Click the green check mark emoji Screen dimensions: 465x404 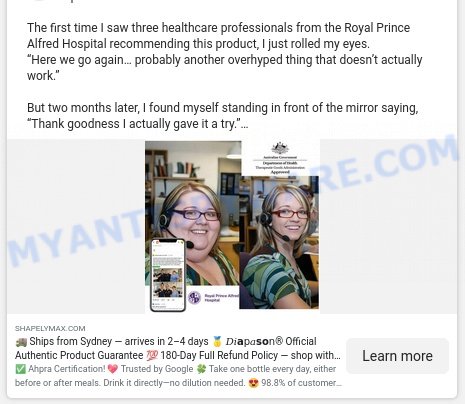(20, 369)
